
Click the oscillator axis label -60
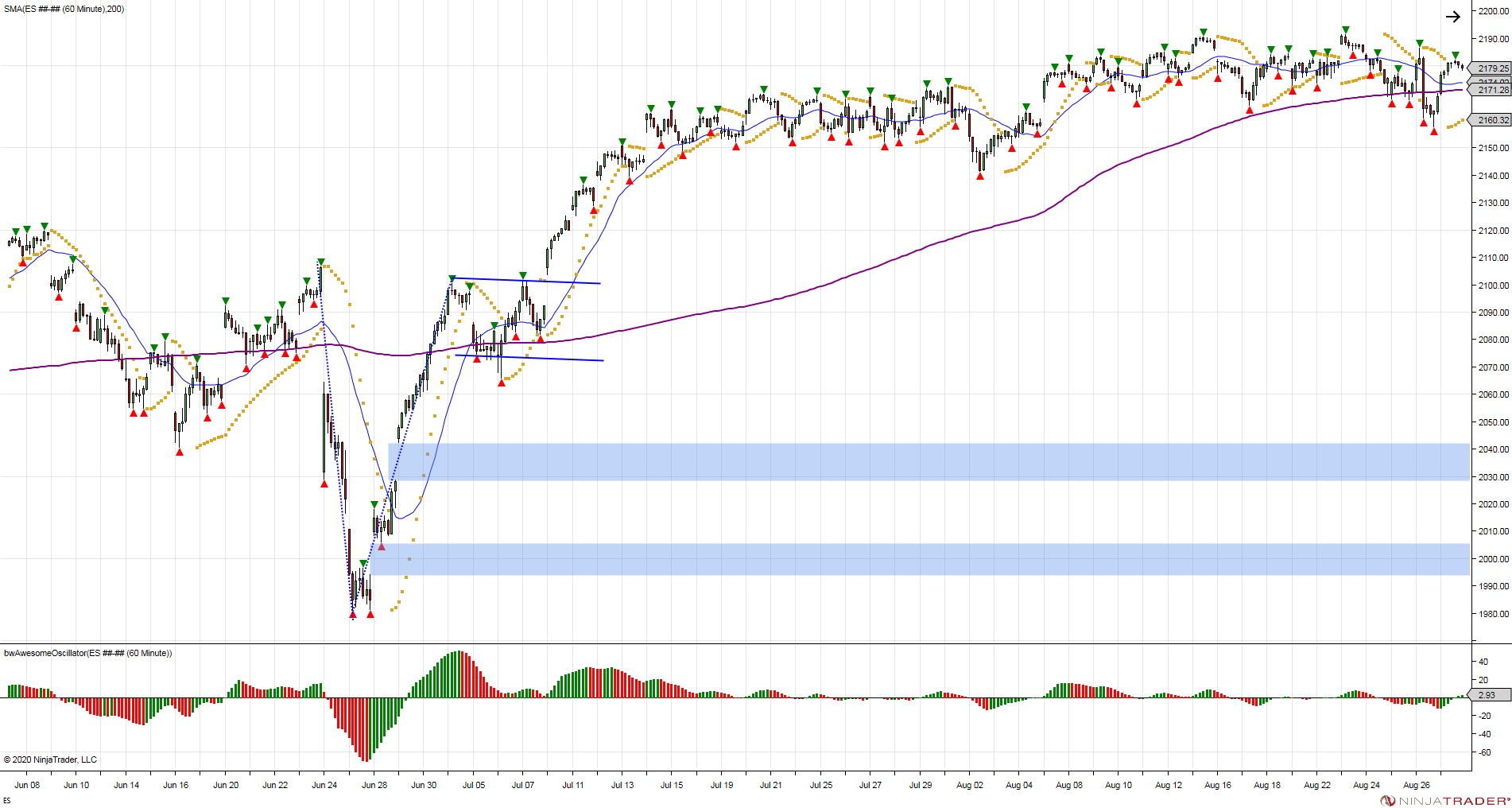point(1483,752)
